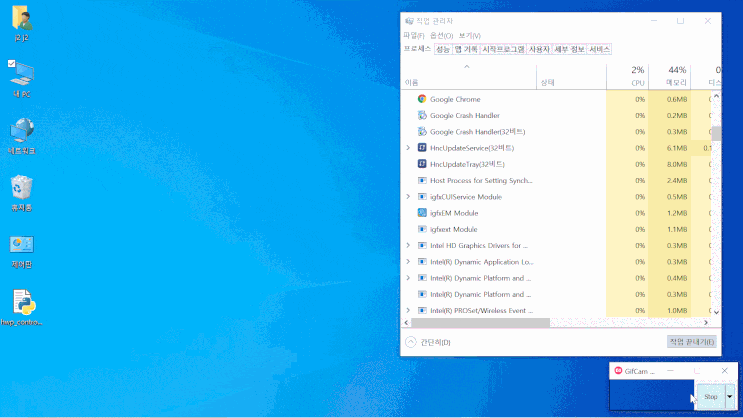Expand the igfxCUIService Module process group
The width and height of the screenshot is (743, 418).
(408, 197)
